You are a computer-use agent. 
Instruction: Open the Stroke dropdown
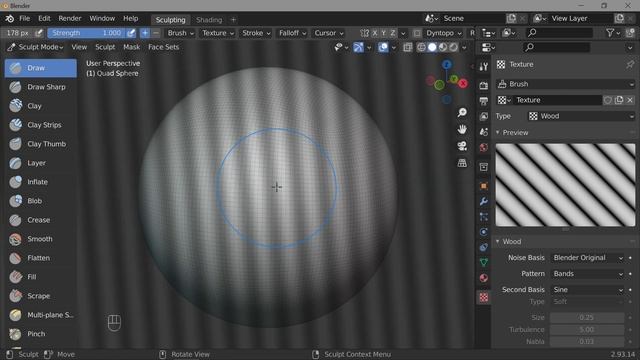click(x=256, y=33)
